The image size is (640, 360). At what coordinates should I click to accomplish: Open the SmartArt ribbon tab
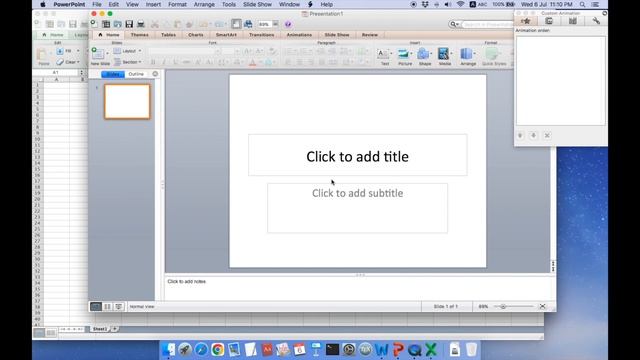tap(226, 35)
